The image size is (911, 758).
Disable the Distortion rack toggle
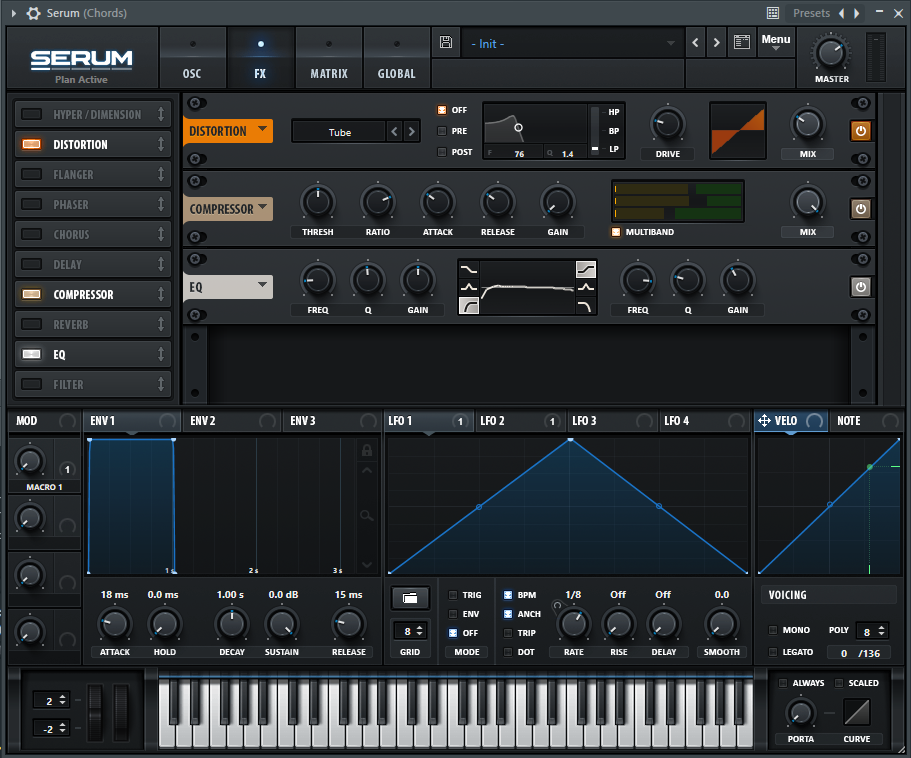click(31, 144)
